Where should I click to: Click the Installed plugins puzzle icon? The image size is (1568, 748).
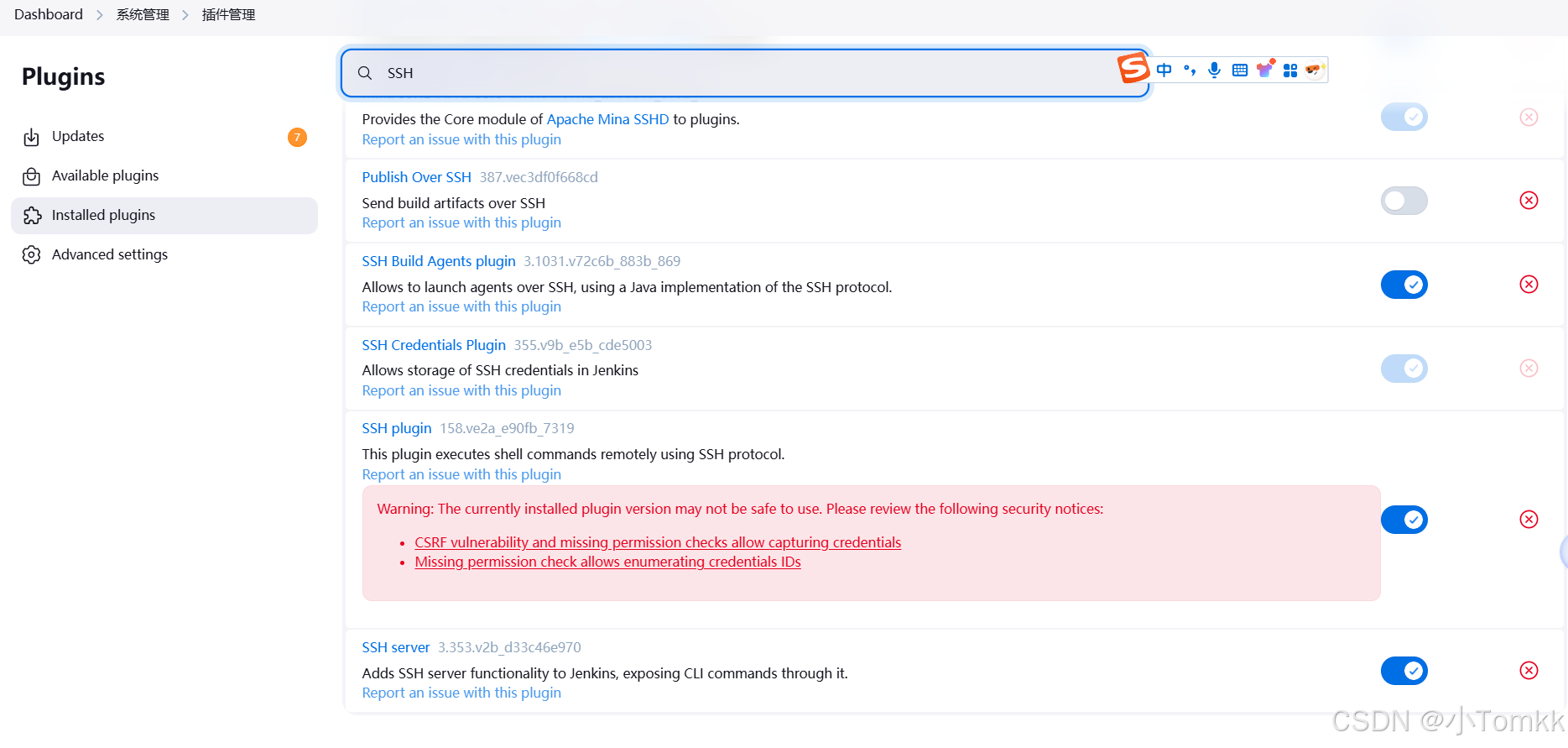(32, 216)
